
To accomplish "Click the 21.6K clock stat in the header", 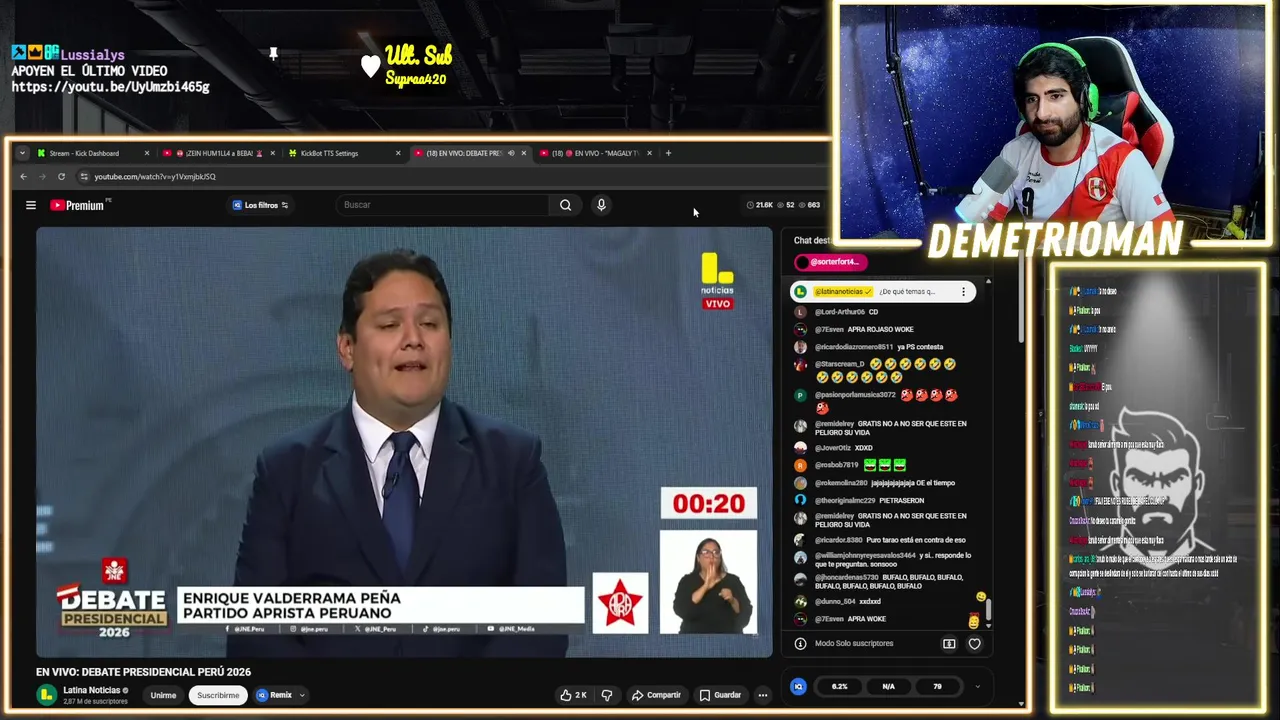I will pos(760,205).
